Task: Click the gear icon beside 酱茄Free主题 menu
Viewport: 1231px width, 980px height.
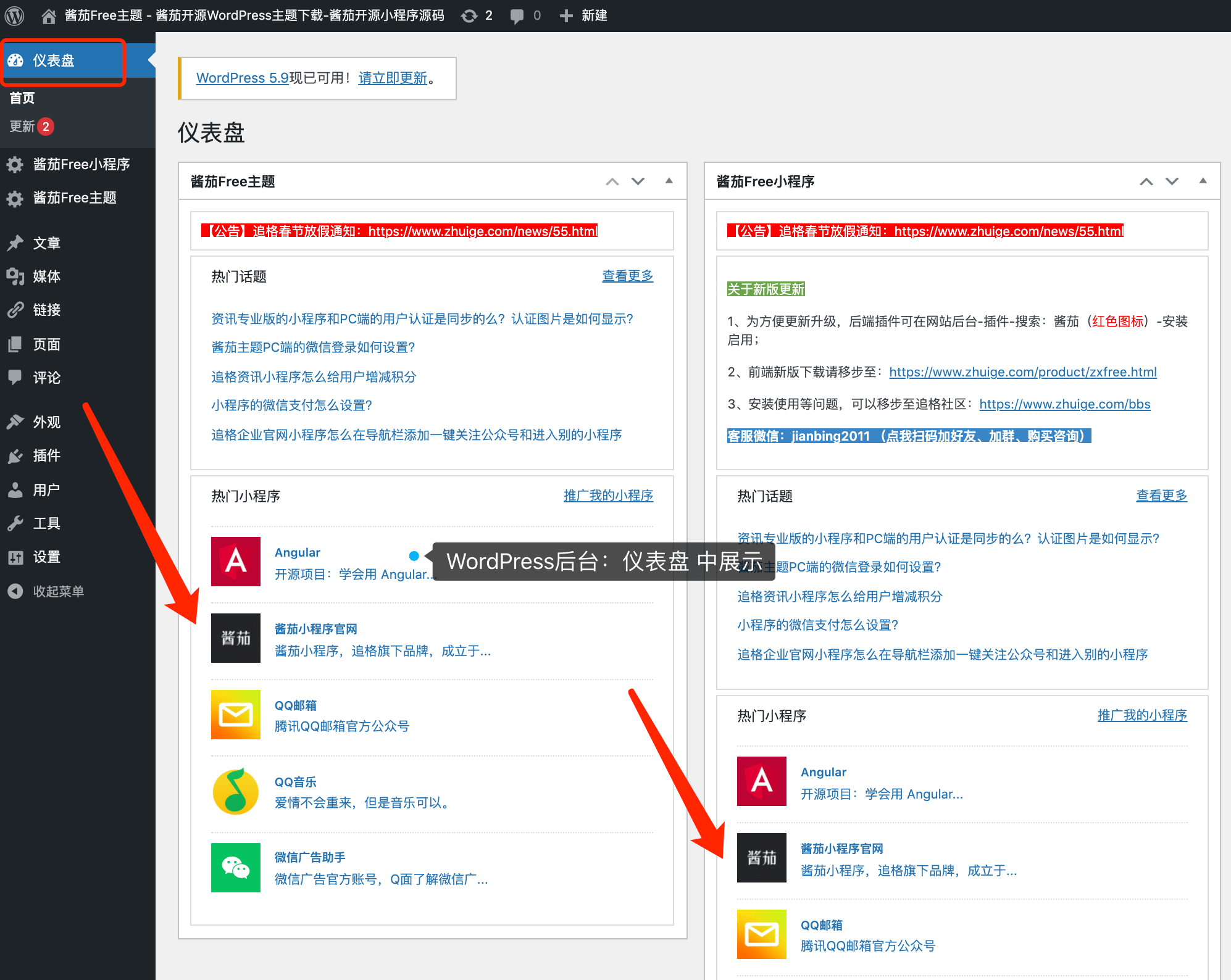Action: pyautogui.click(x=15, y=198)
